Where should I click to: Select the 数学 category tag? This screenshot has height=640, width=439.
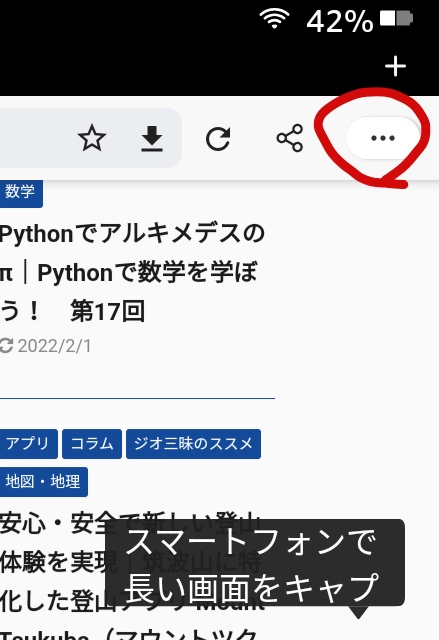click(x=20, y=192)
